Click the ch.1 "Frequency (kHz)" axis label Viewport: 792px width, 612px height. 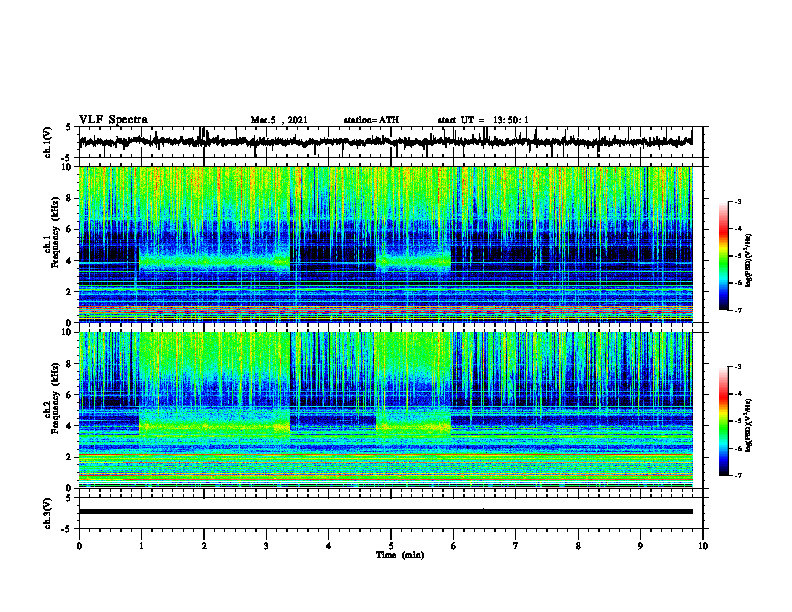point(56,233)
